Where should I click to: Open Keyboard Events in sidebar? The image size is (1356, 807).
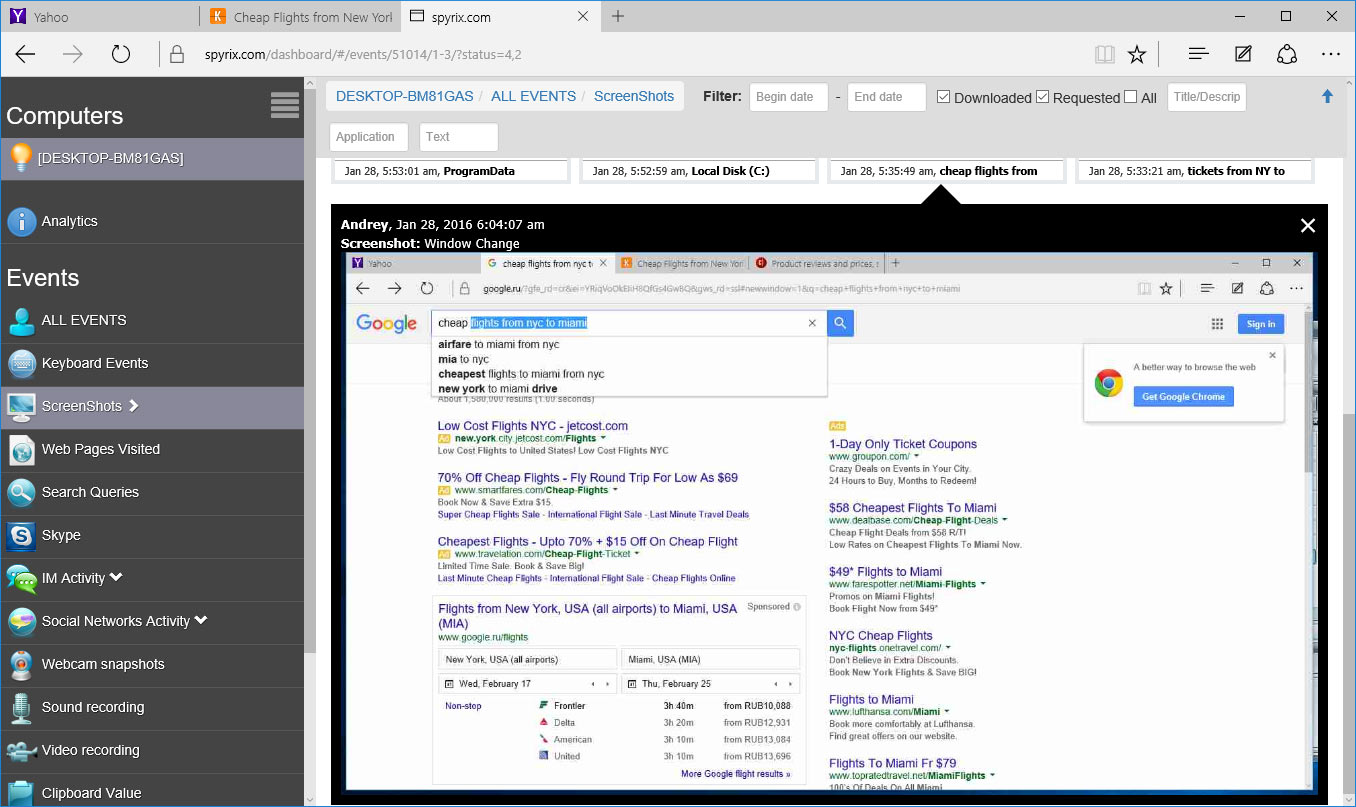pos(152,364)
